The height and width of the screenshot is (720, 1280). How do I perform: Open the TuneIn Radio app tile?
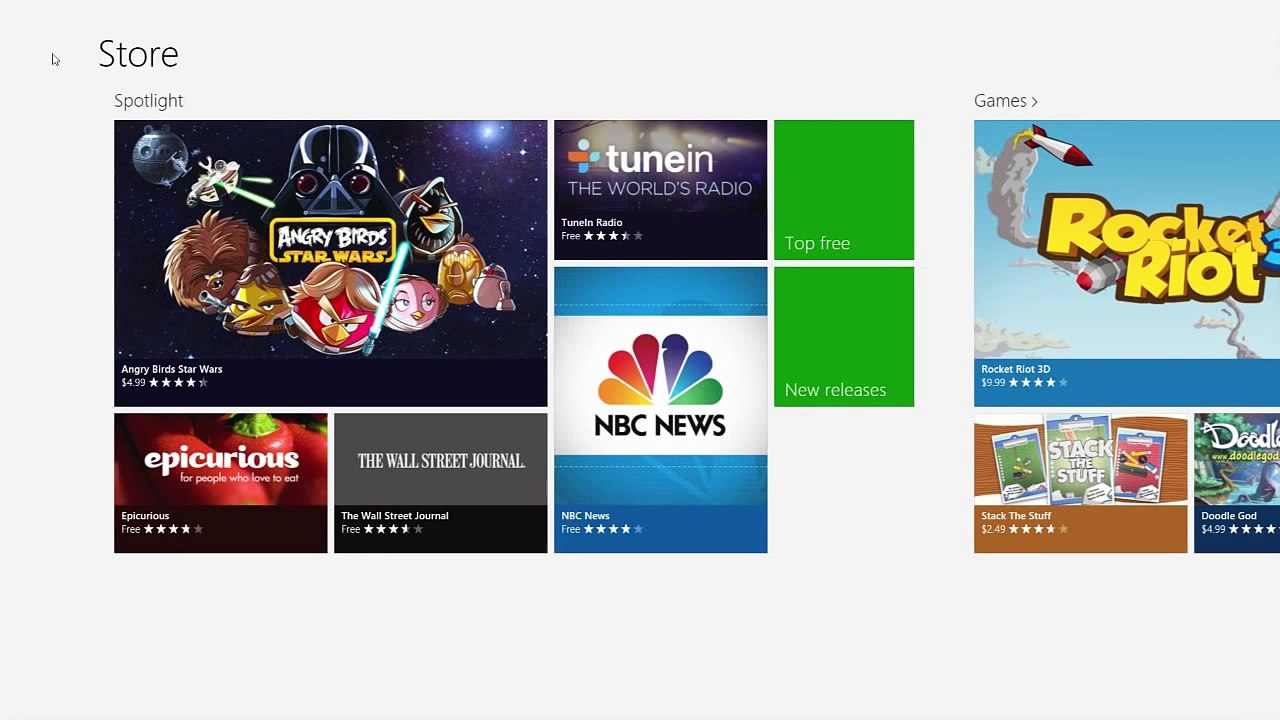[661, 190]
